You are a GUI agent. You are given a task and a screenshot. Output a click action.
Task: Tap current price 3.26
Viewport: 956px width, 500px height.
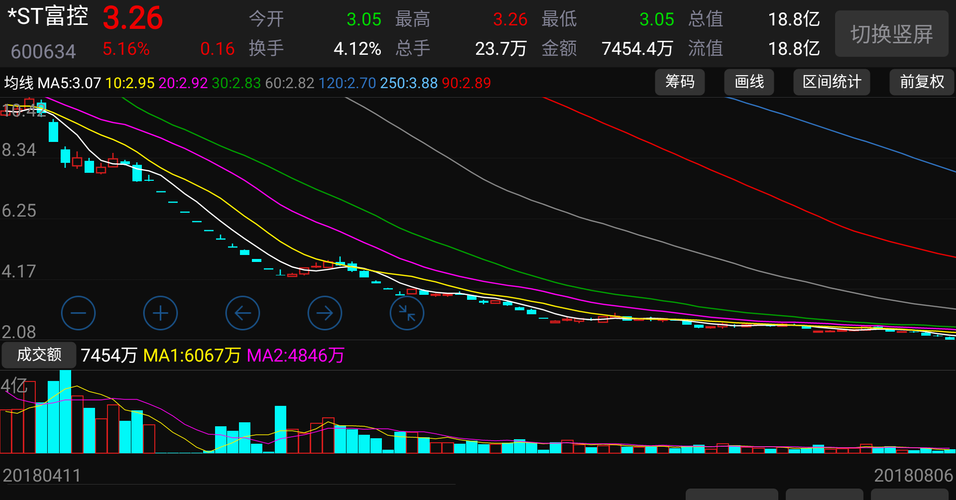pos(132,18)
